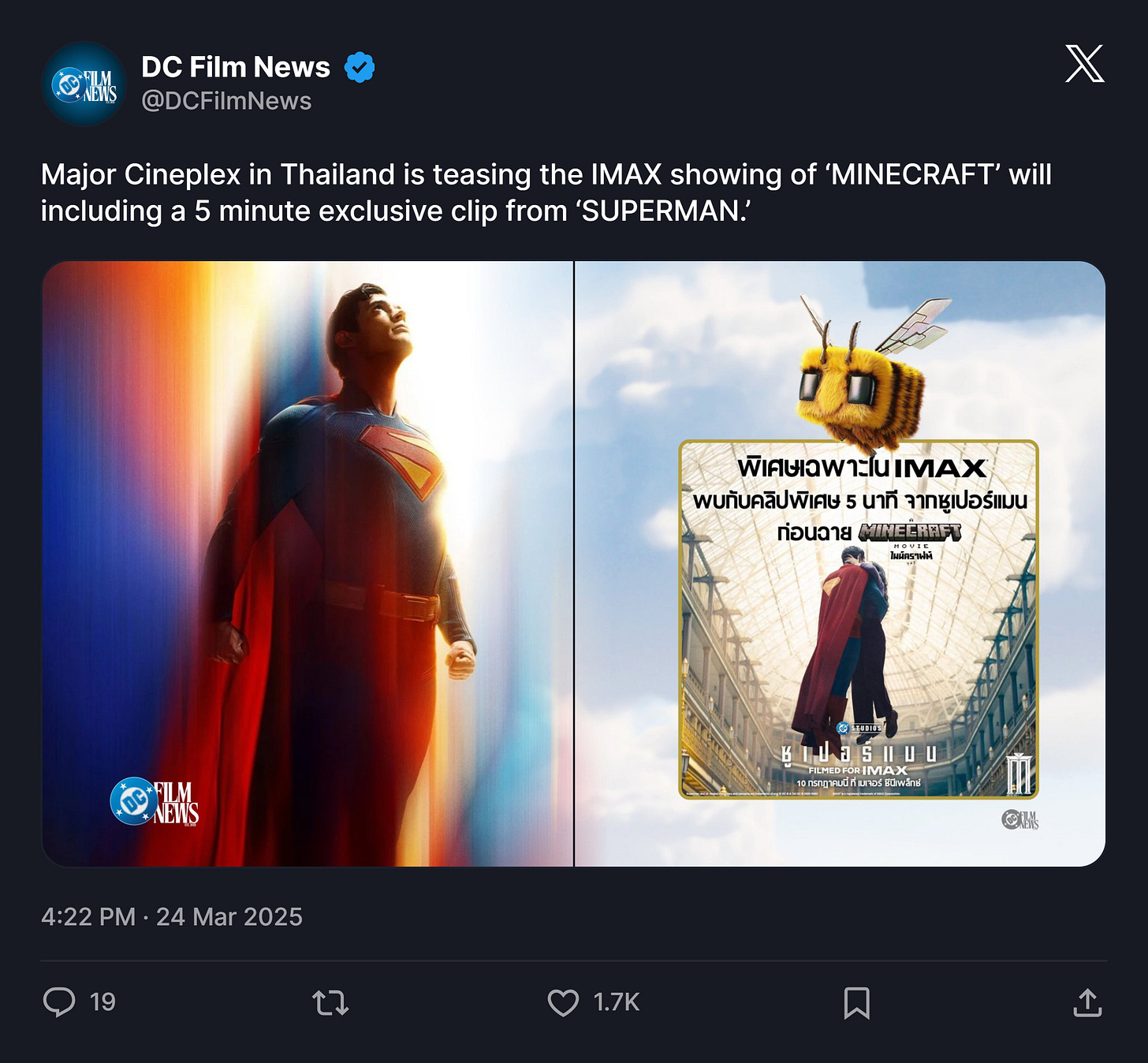Open replies via the speech bubble icon
1148x1063 pixels.
59,1002
